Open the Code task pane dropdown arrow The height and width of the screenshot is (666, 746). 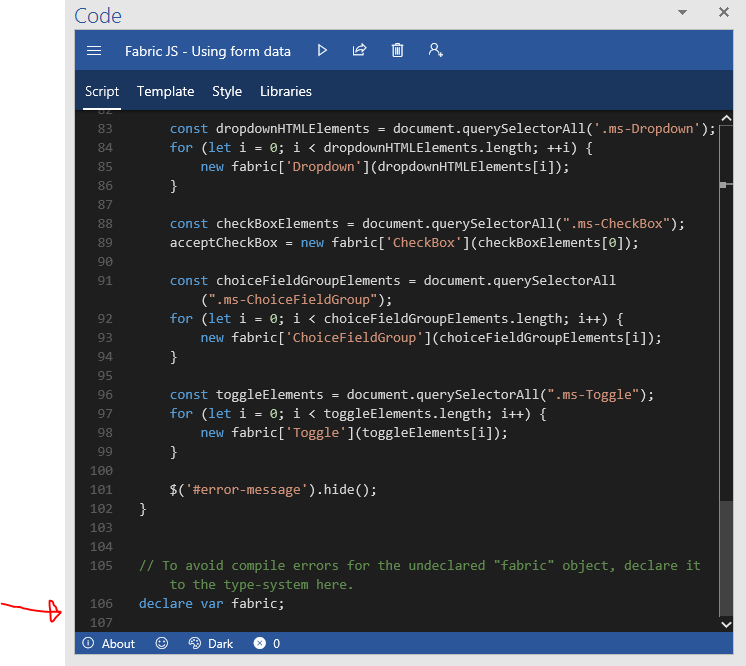(x=682, y=12)
